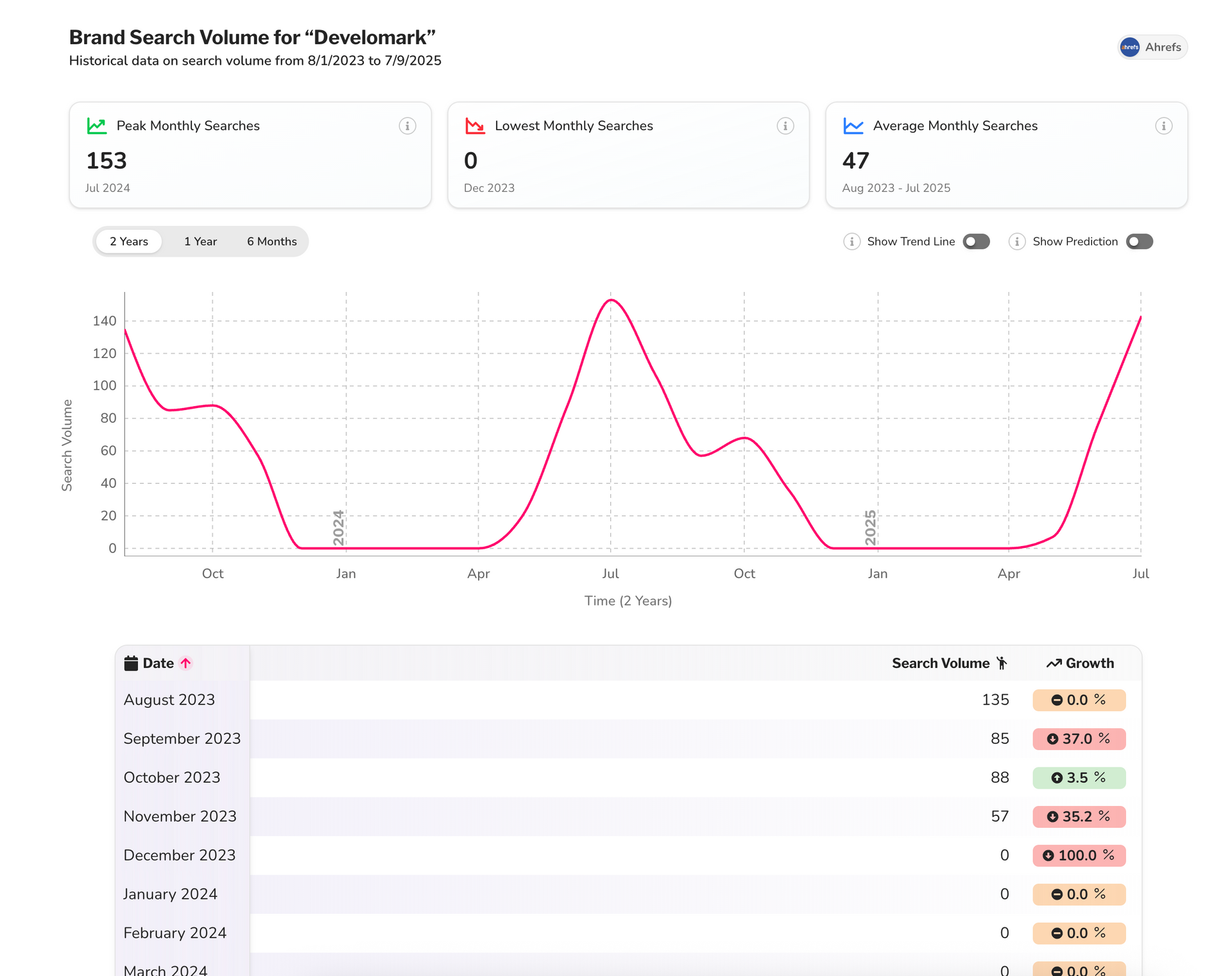Click the December 2023 row label
The image size is (1232, 976).
tap(180, 855)
